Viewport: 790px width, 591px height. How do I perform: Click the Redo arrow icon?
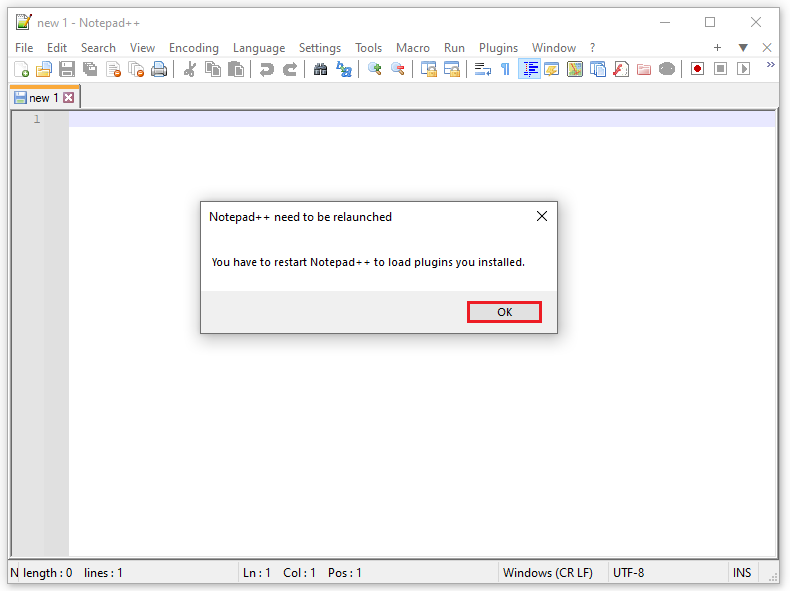tap(289, 69)
